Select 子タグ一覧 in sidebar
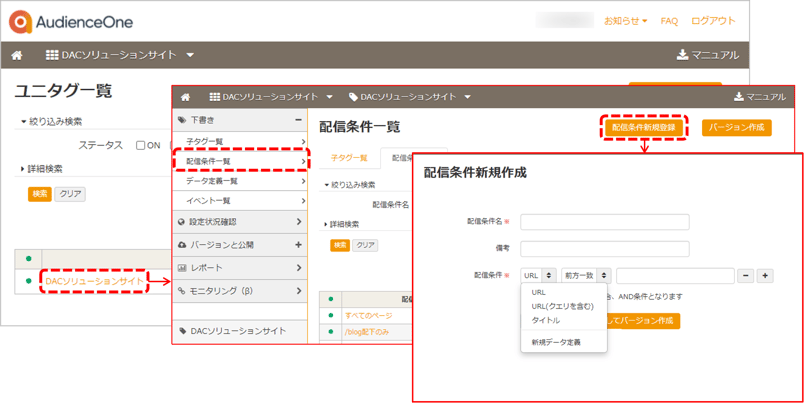Viewport: 804px width, 403px height. (x=239, y=141)
